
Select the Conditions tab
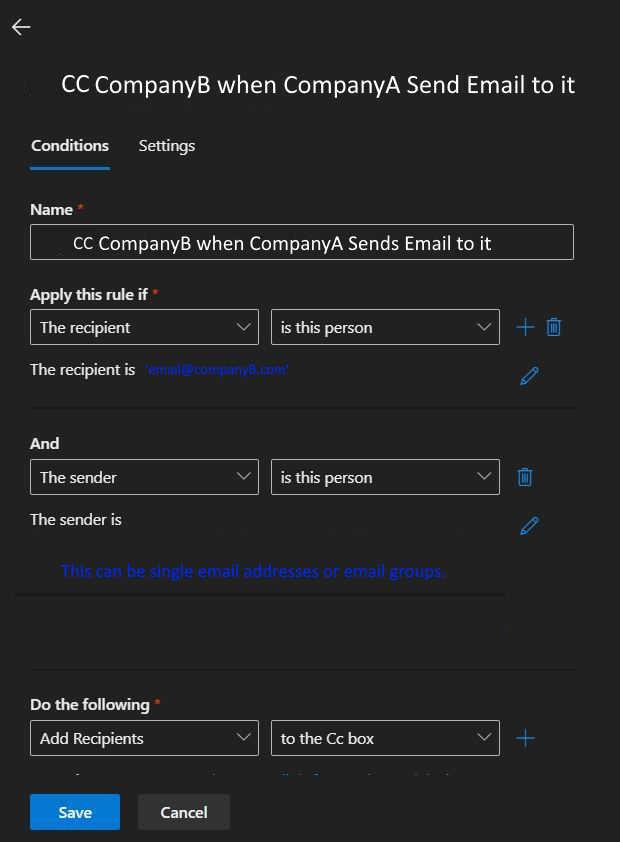click(69, 145)
